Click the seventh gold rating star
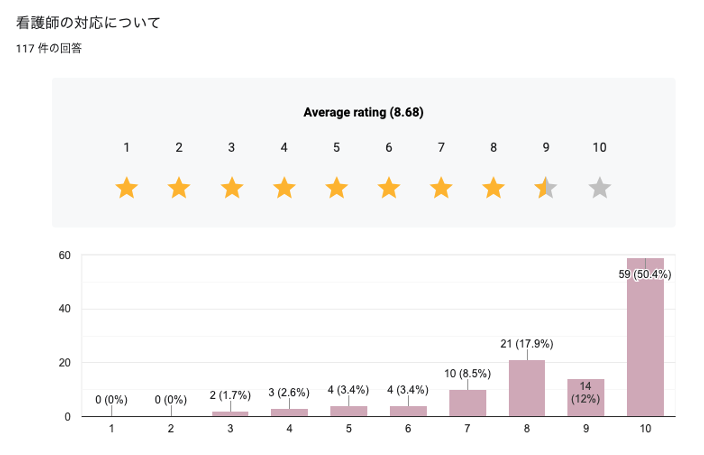The width and height of the screenshot is (704, 455). [441, 187]
